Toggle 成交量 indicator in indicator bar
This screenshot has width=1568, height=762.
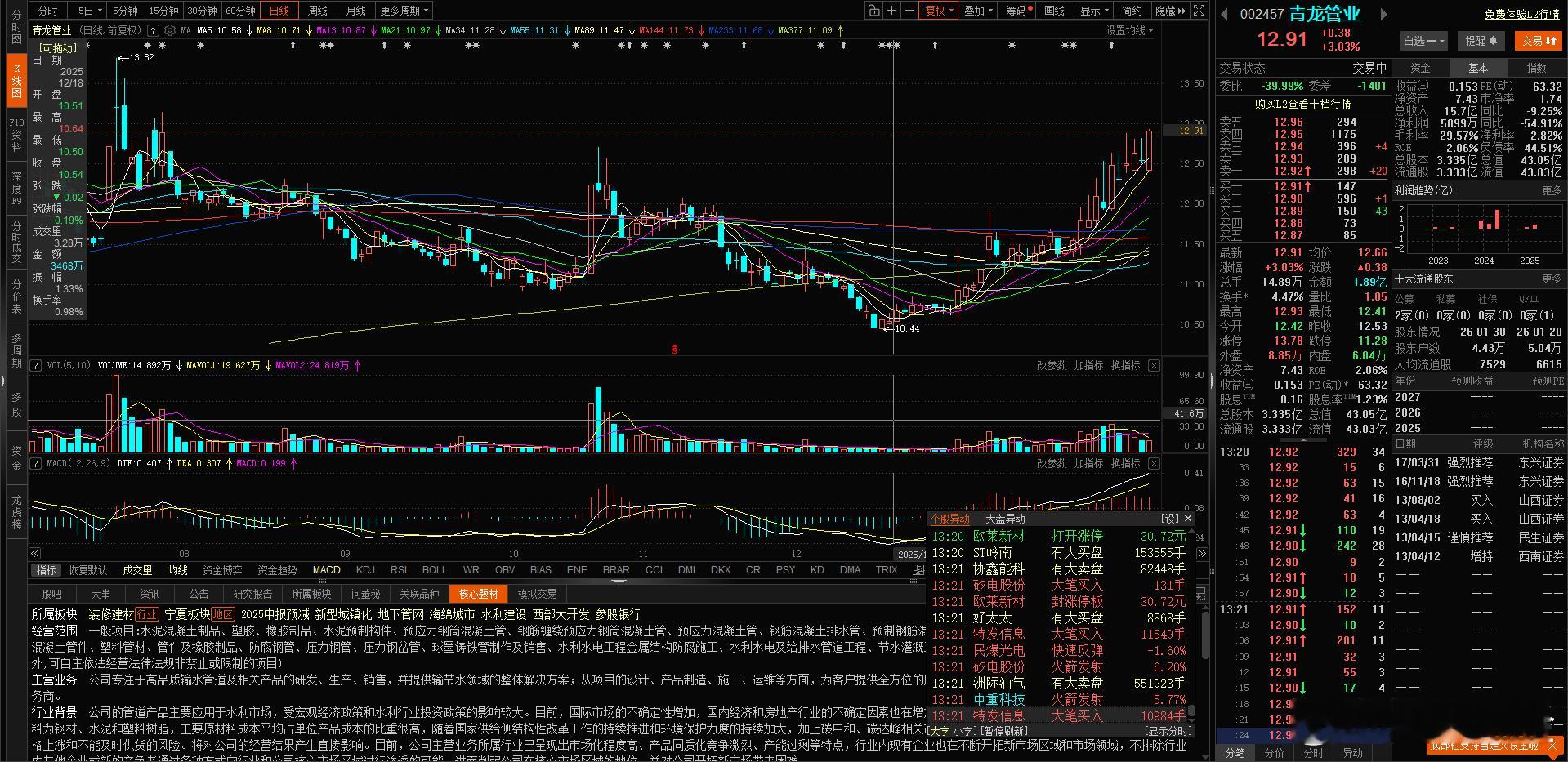point(137,570)
